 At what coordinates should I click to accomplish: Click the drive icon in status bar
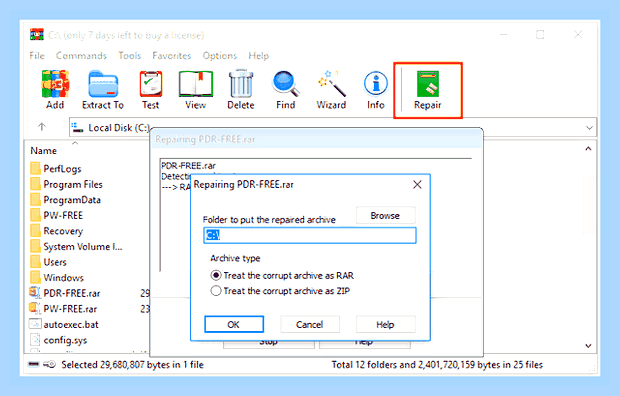click(x=34, y=364)
